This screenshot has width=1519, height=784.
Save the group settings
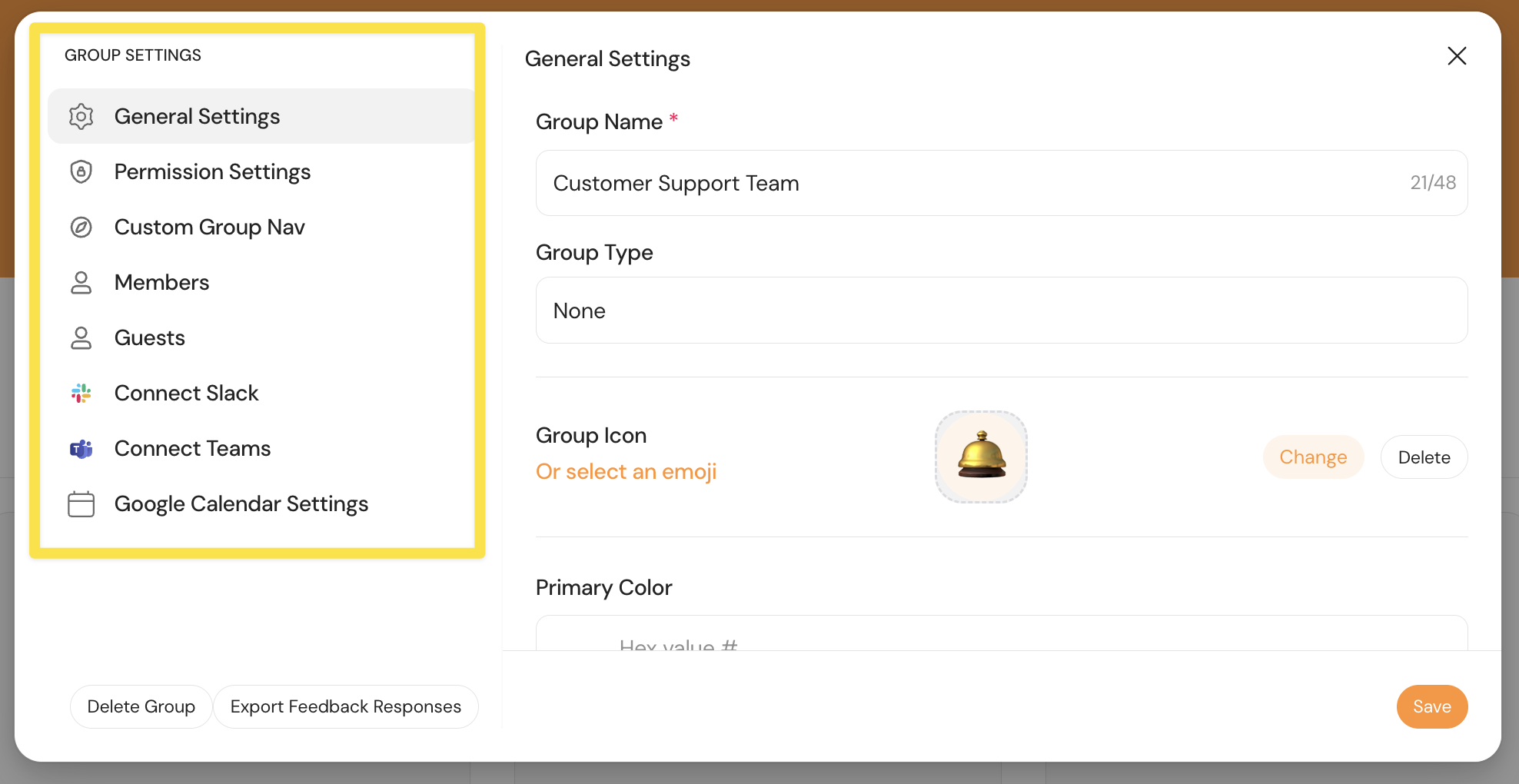[1431, 706]
